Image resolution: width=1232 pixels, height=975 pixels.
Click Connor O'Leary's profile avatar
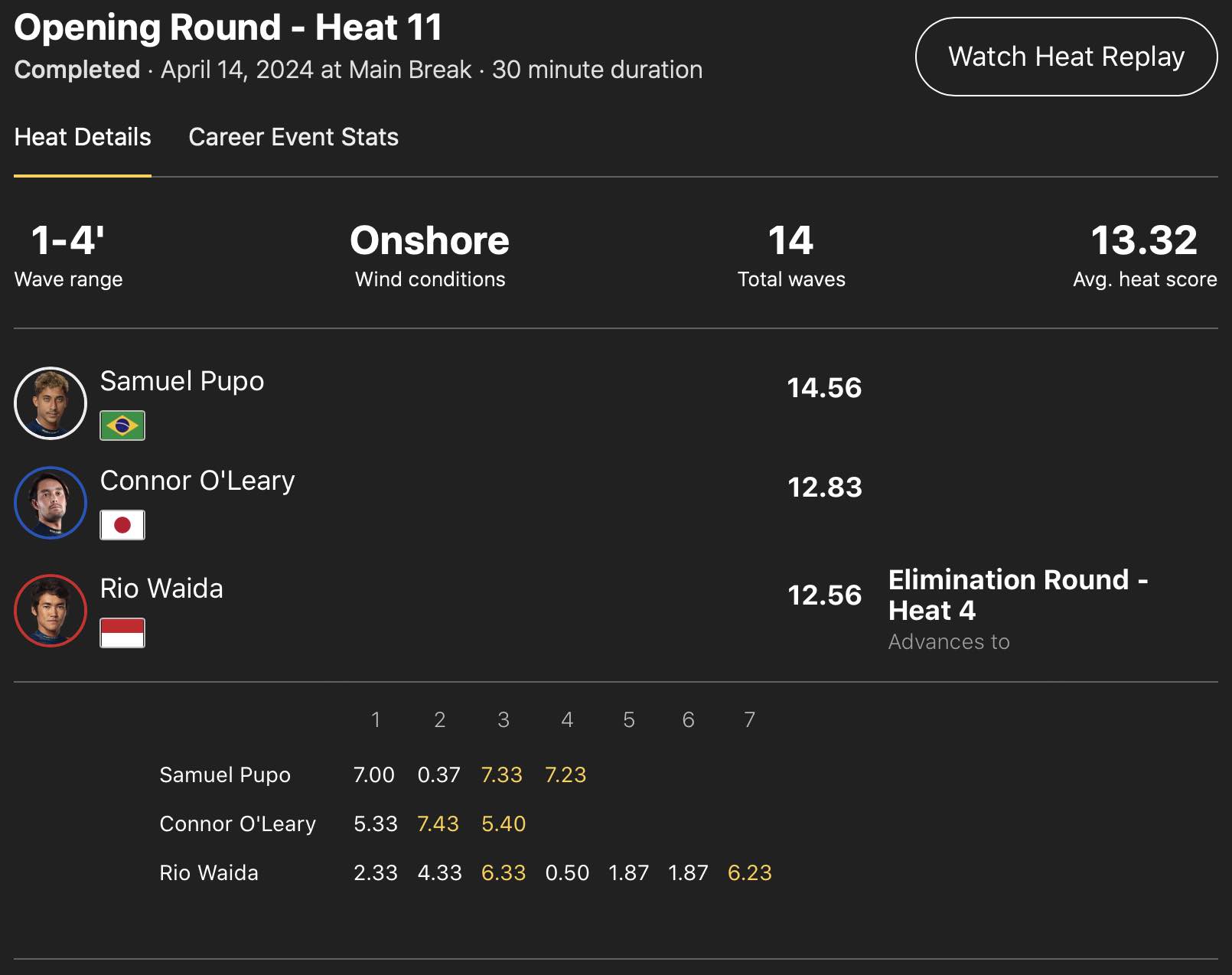(x=51, y=503)
